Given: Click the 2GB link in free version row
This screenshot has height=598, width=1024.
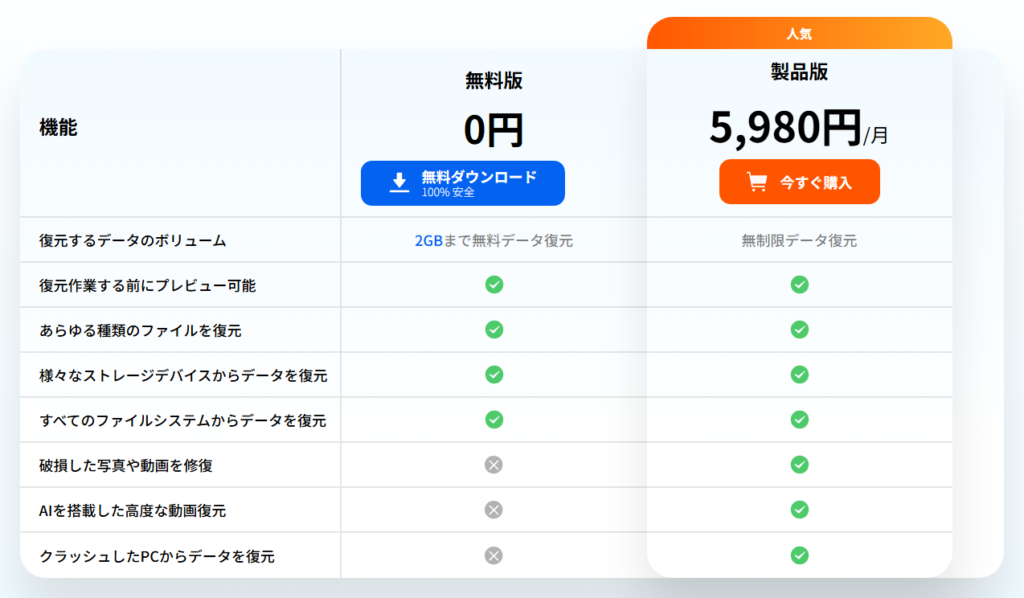Looking at the screenshot, I should pos(427,240).
